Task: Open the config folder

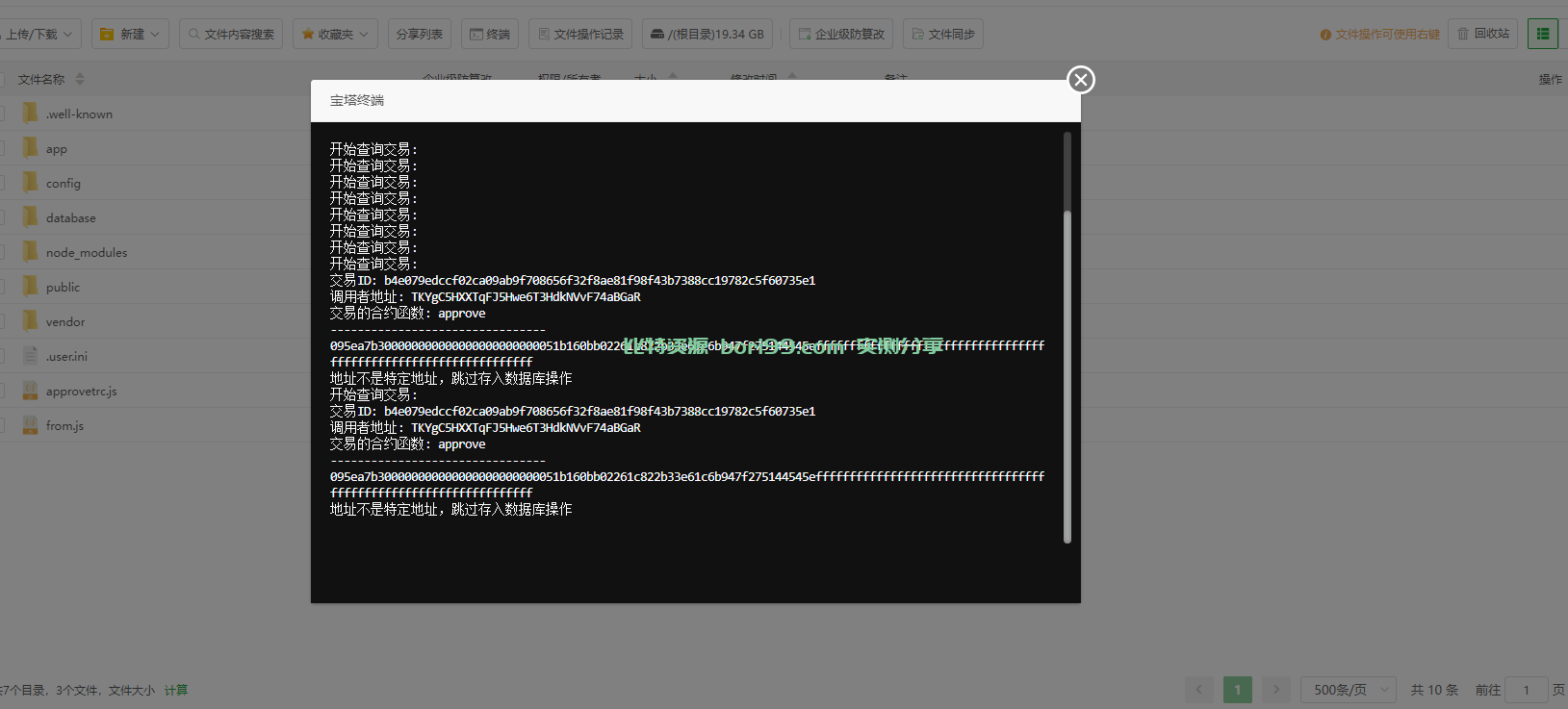Action: click(x=64, y=184)
